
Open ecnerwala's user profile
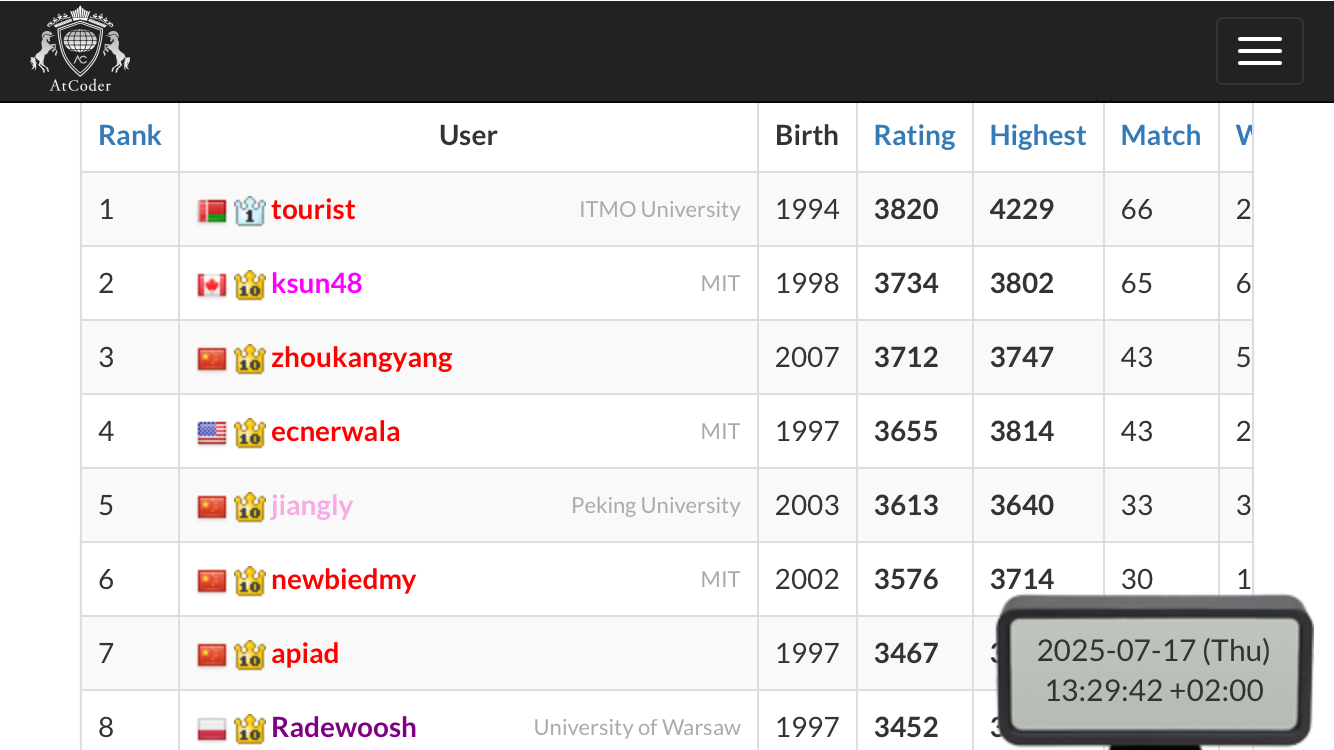[x=335, y=432]
